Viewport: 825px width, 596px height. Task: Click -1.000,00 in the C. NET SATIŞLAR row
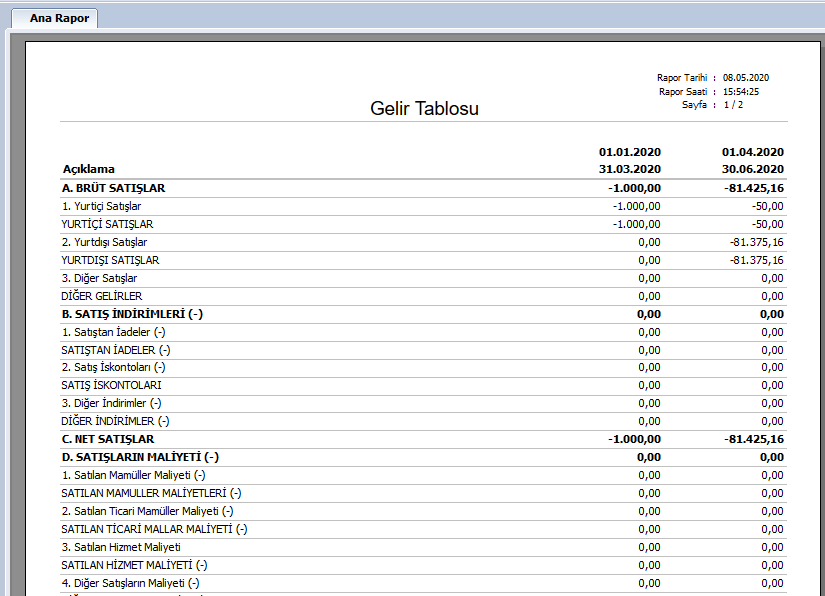pos(633,439)
